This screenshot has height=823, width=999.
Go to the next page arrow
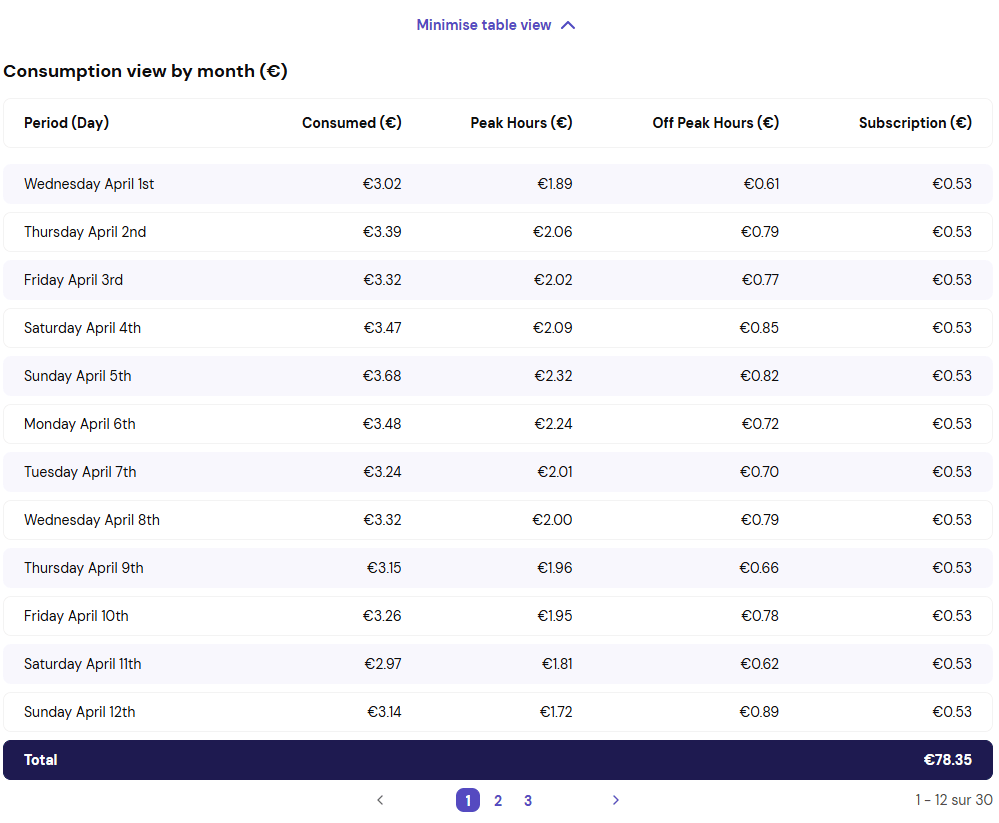pyautogui.click(x=615, y=800)
